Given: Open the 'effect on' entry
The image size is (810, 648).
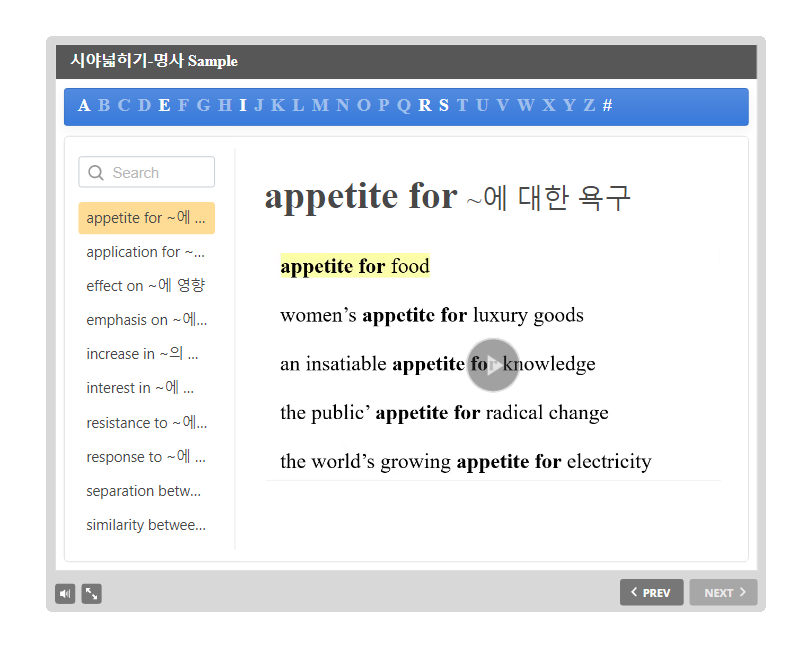Looking at the screenshot, I should coord(146,286).
